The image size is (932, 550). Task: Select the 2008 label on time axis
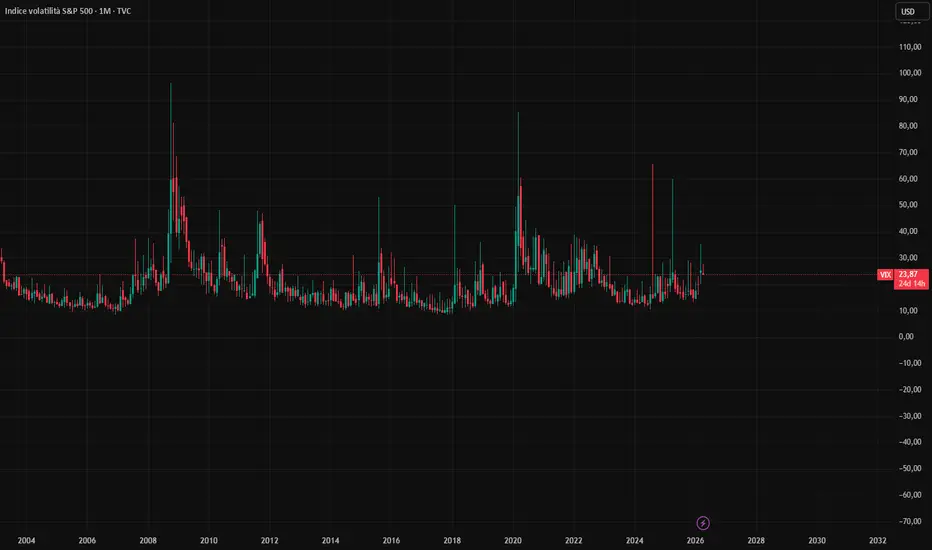click(x=148, y=540)
